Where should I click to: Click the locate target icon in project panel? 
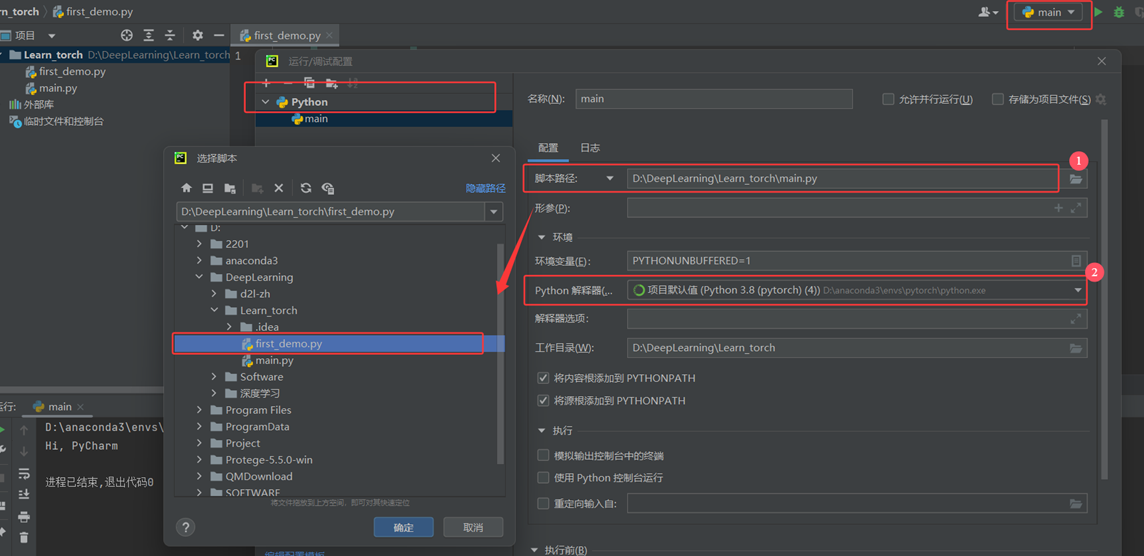point(127,35)
